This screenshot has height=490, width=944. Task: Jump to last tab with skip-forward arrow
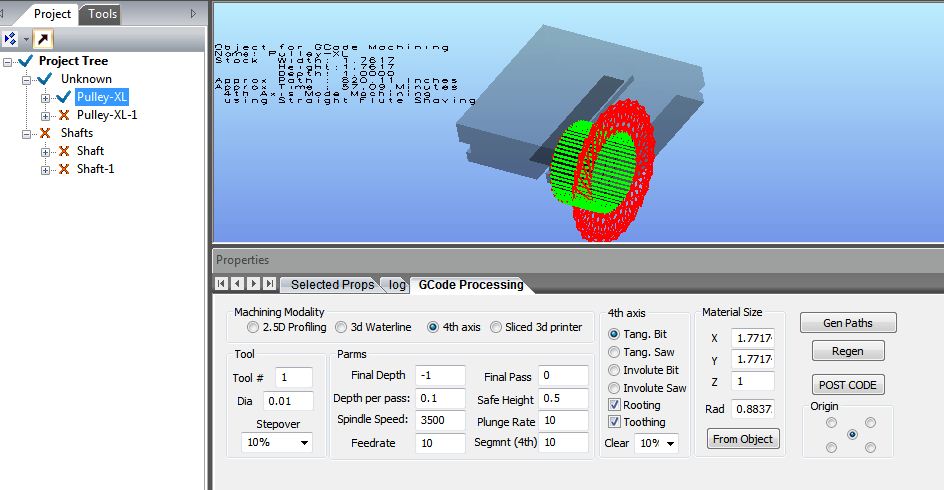pyautogui.click(x=268, y=284)
